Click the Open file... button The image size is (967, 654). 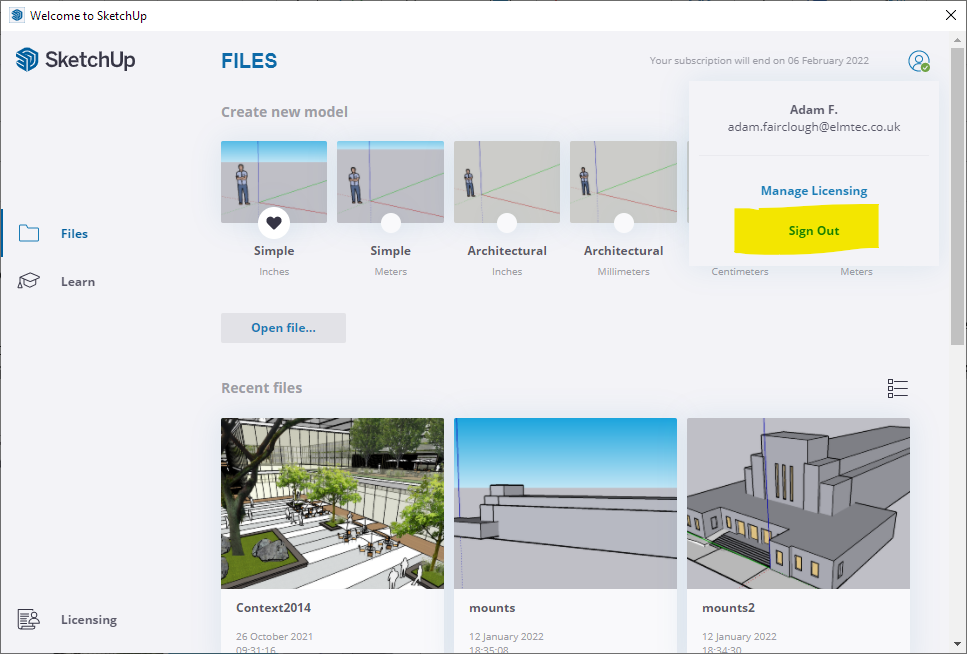pos(283,328)
